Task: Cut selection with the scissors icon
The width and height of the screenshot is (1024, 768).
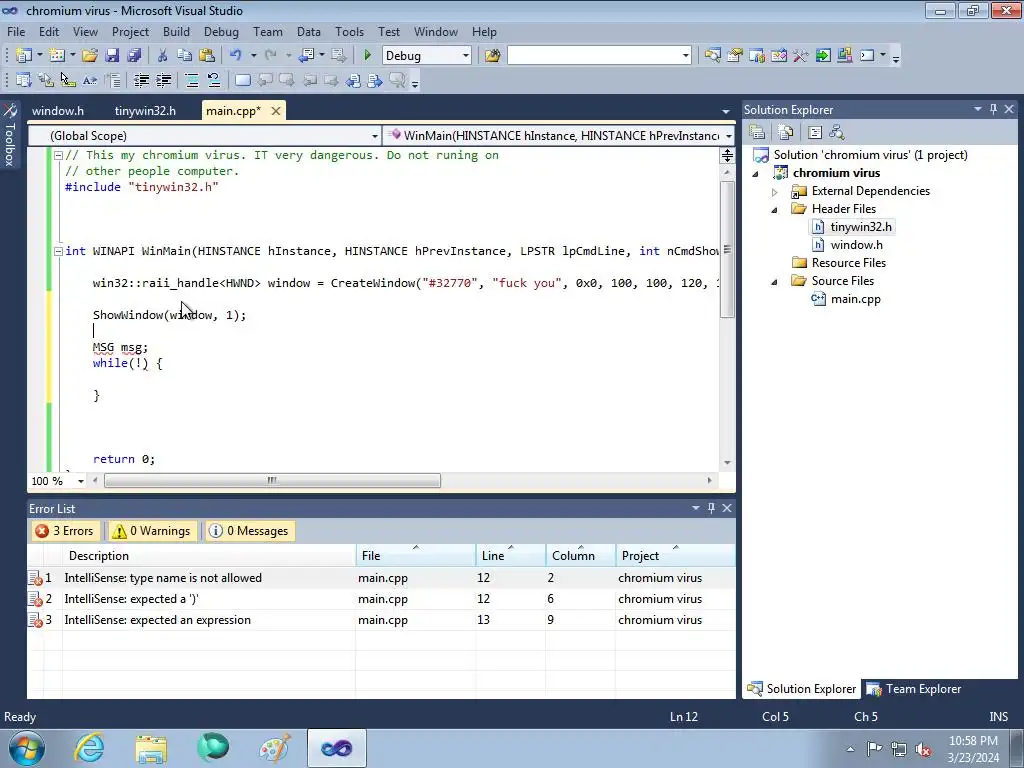Action: pos(163,56)
